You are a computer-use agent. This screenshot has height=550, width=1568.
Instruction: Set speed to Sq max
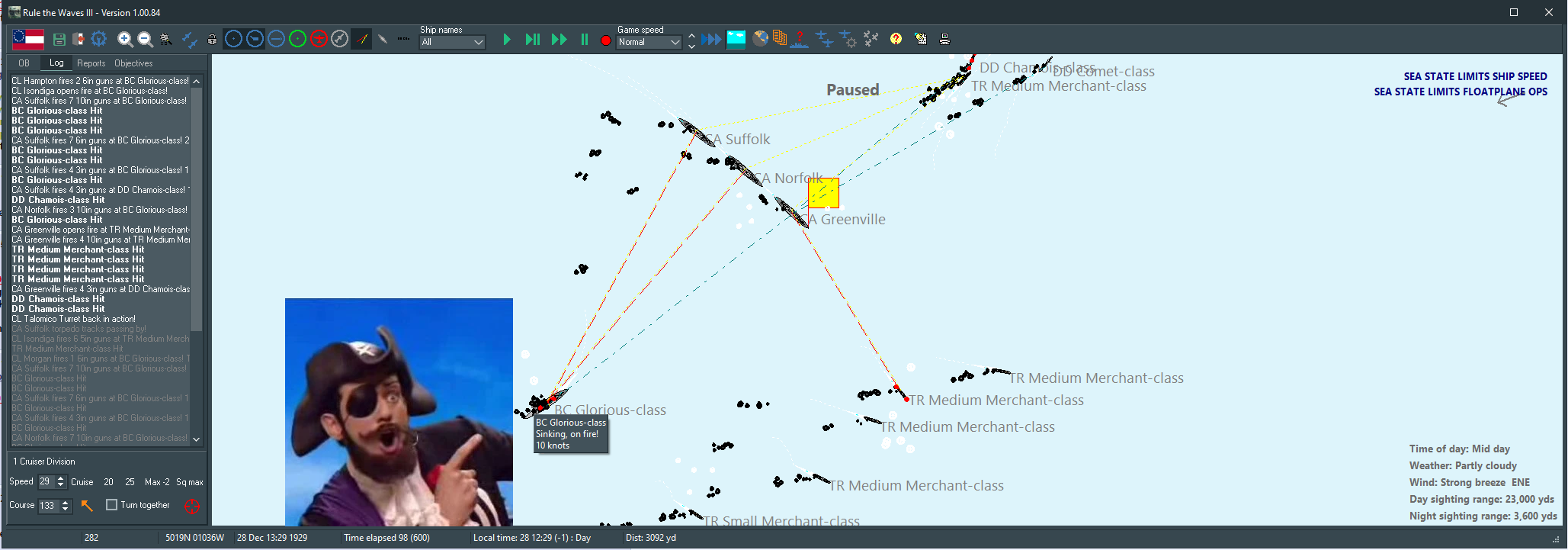[190, 482]
